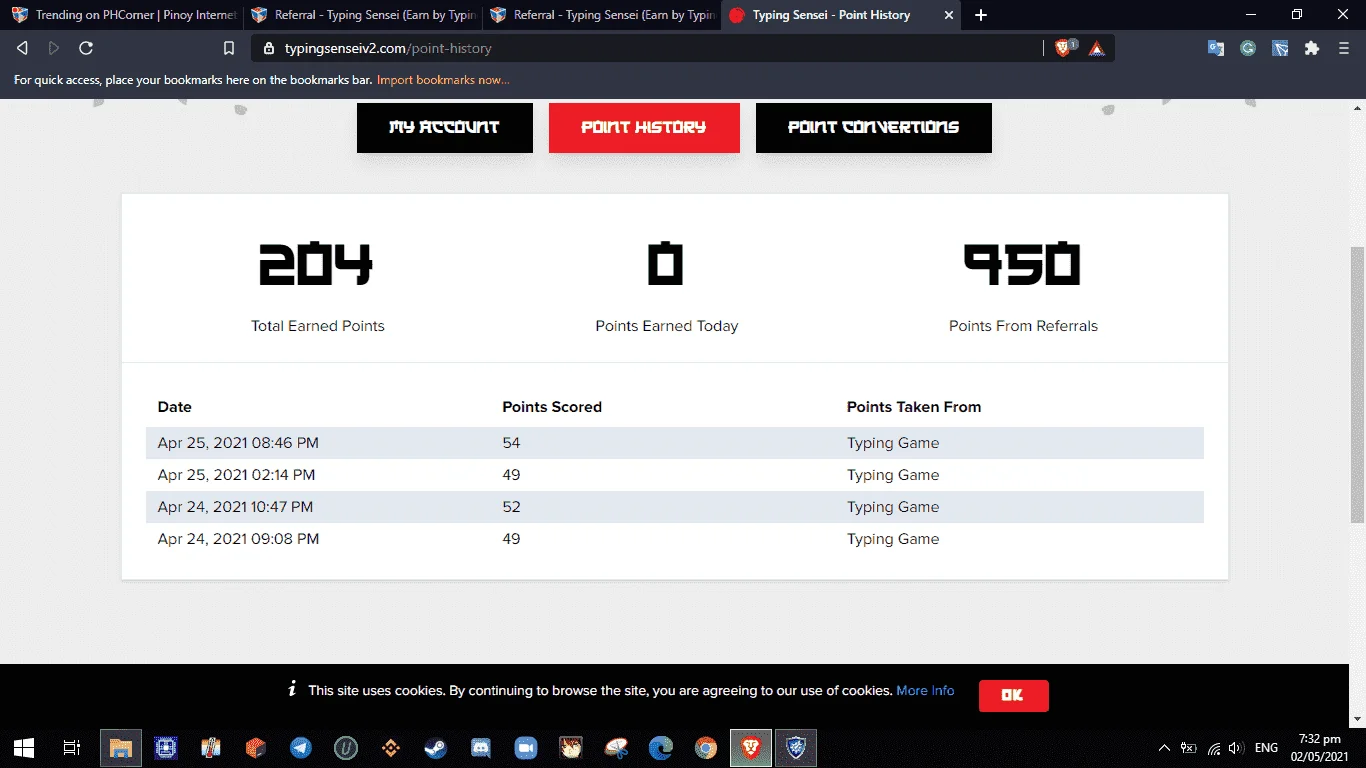
Task: Open the Windows Start menu
Action: 24,747
